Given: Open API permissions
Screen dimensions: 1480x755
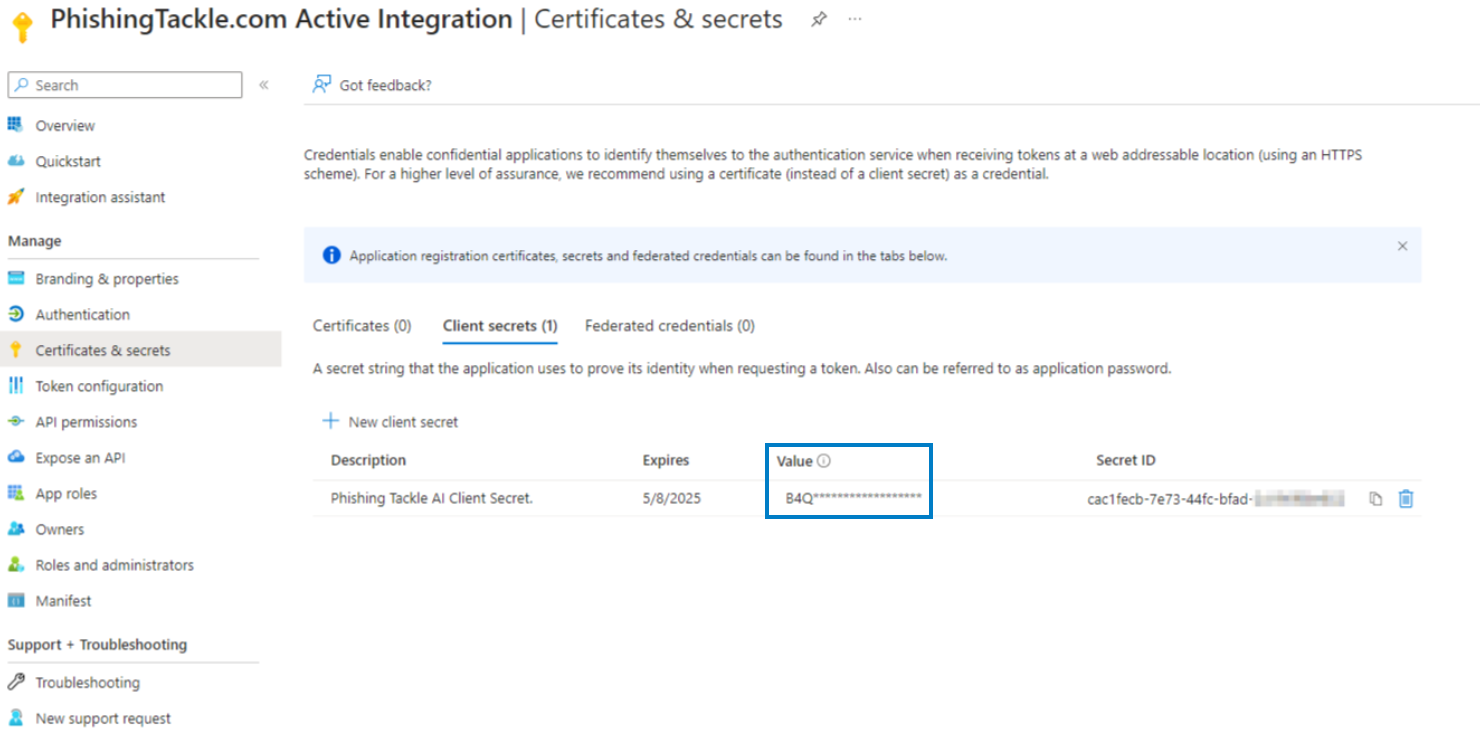Looking at the screenshot, I should point(86,422).
